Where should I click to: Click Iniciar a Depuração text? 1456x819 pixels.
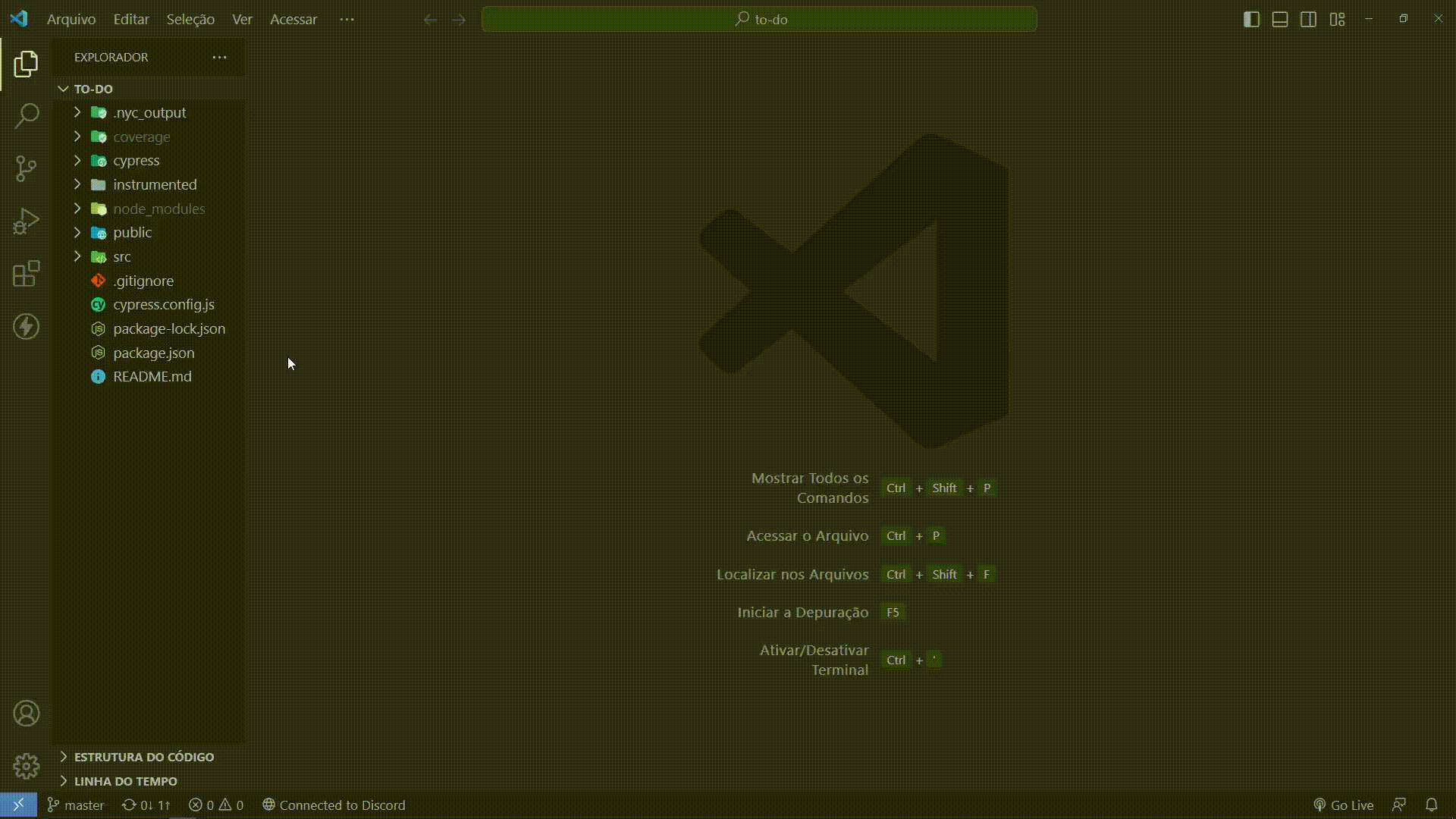pos(803,613)
